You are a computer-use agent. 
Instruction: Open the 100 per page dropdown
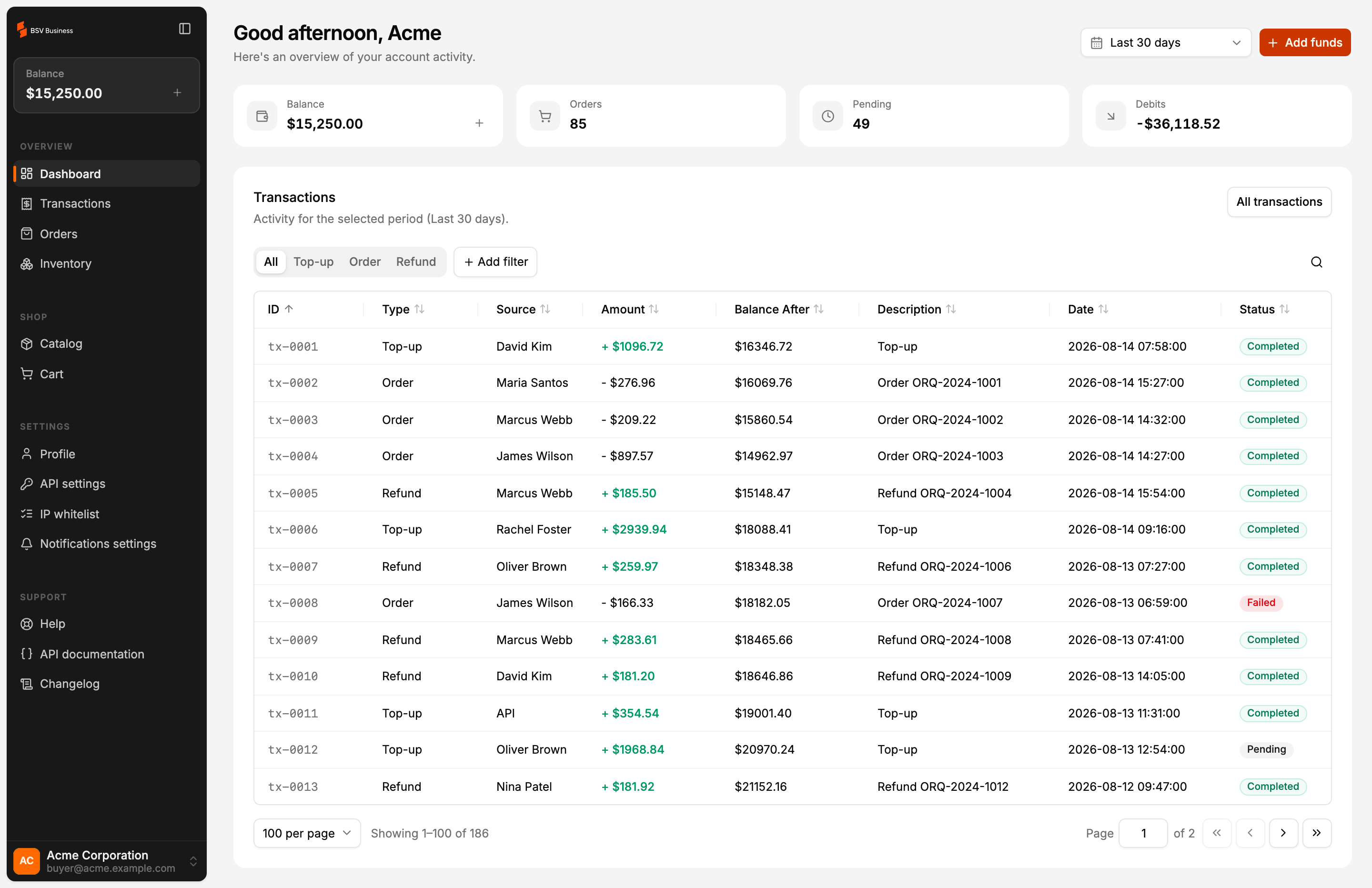click(x=307, y=833)
